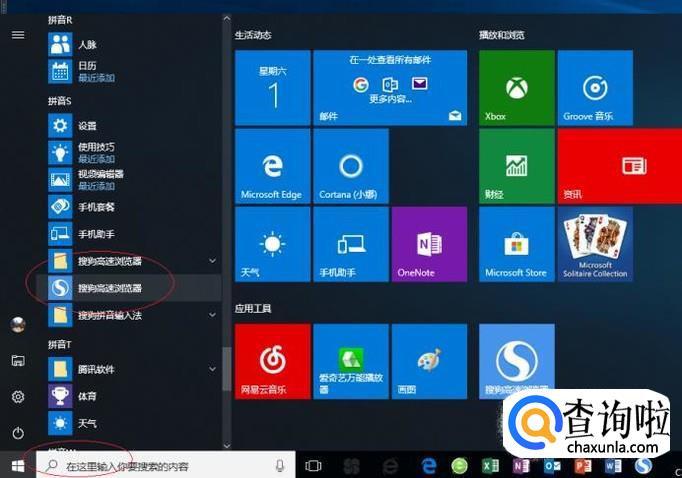
Task: Select the 播放和浏览 group title
Action: click(501, 35)
